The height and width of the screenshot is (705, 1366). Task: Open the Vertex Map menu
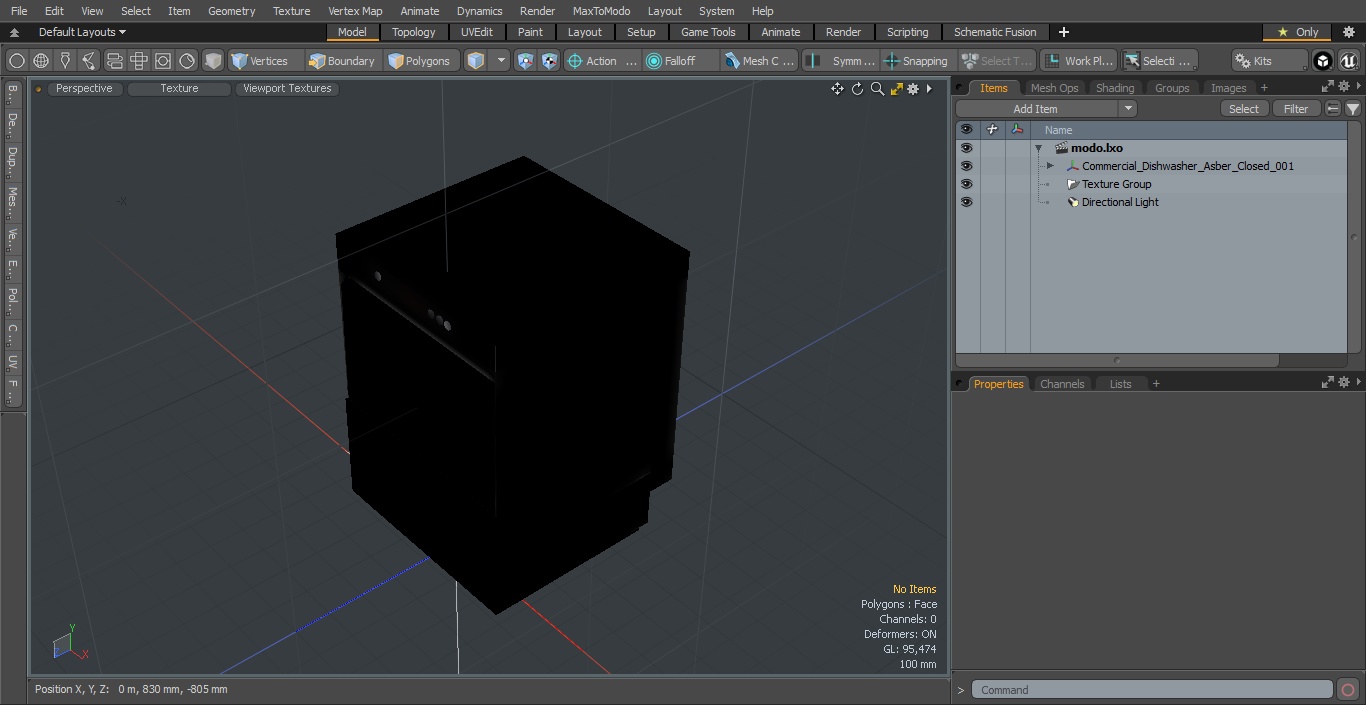(355, 11)
